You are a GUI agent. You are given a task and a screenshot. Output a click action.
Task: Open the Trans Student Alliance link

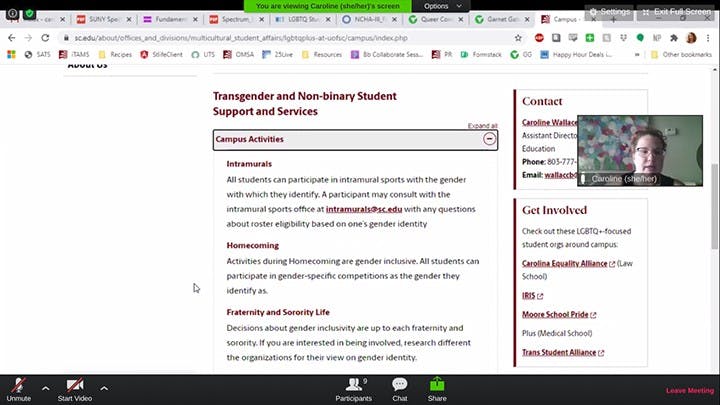(x=559, y=352)
